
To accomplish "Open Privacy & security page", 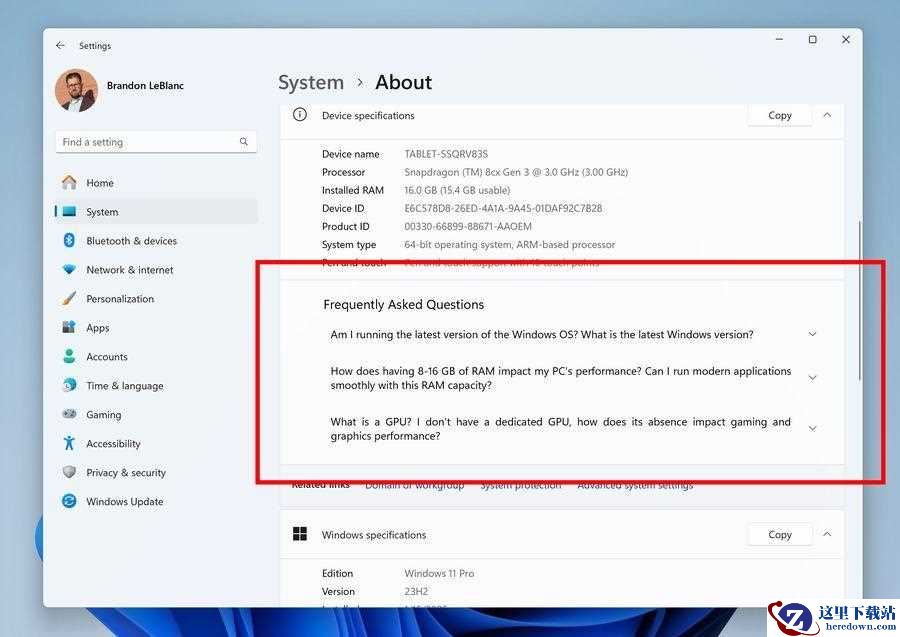I will 156,472.
